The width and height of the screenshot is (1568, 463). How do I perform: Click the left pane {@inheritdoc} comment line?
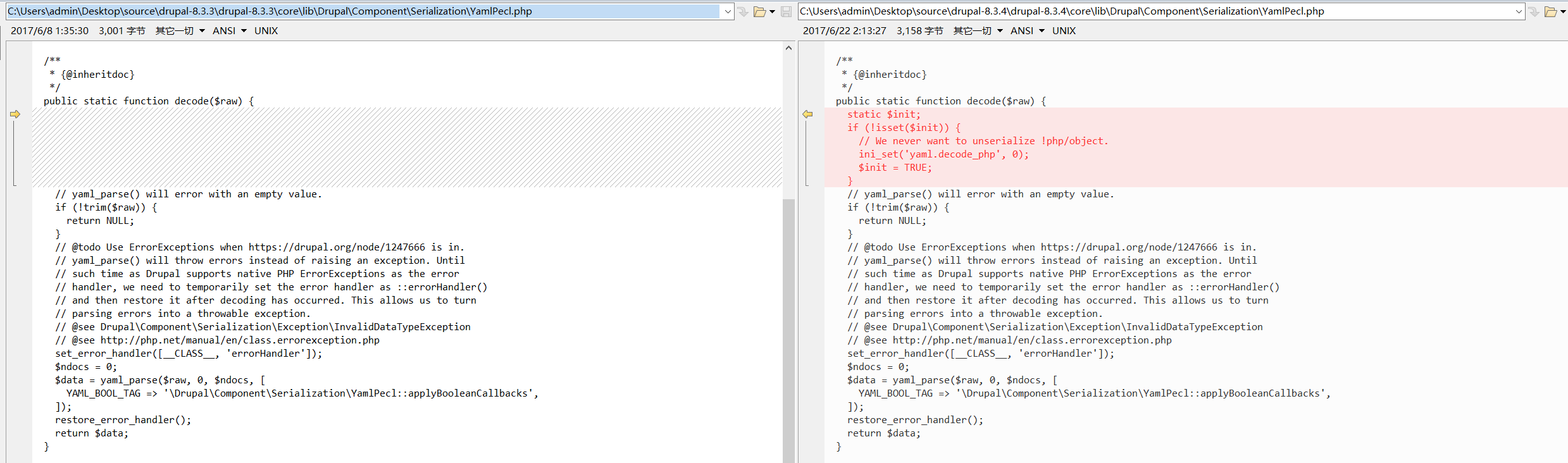click(x=92, y=75)
